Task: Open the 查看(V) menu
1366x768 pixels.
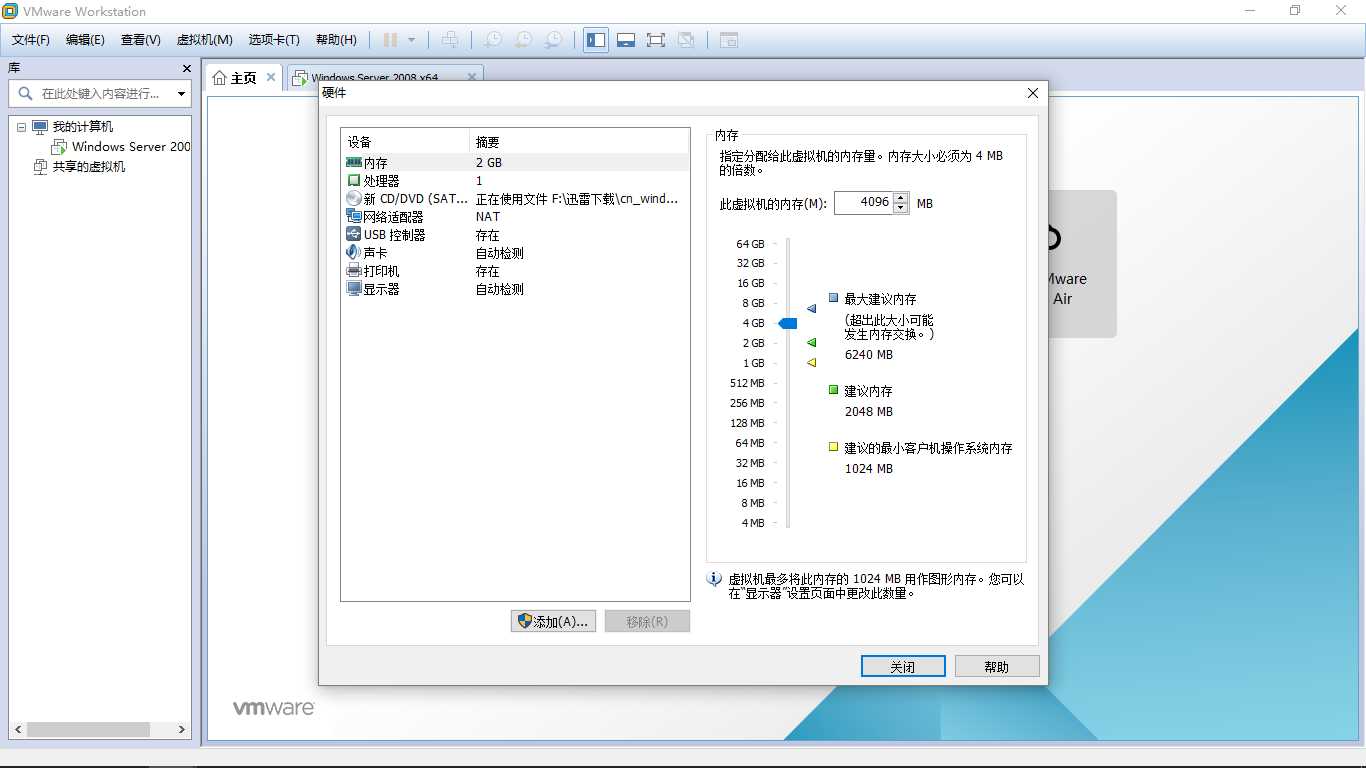Action: [x=141, y=40]
